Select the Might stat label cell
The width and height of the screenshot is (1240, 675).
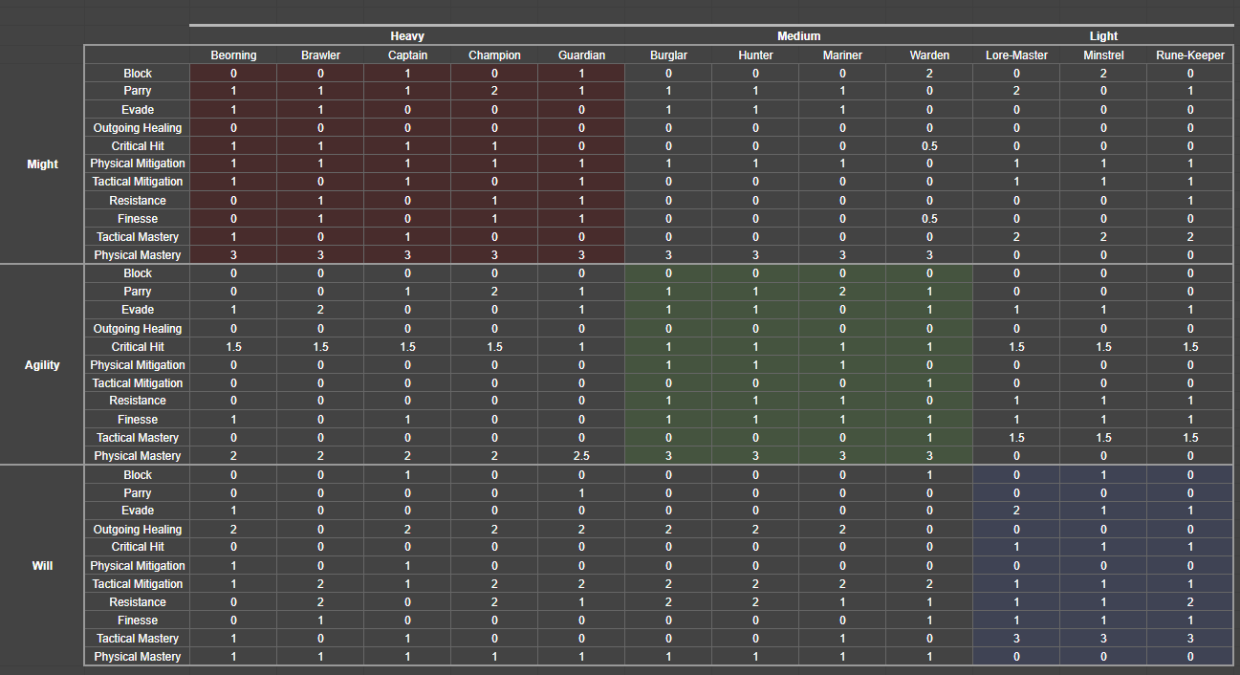[42, 164]
